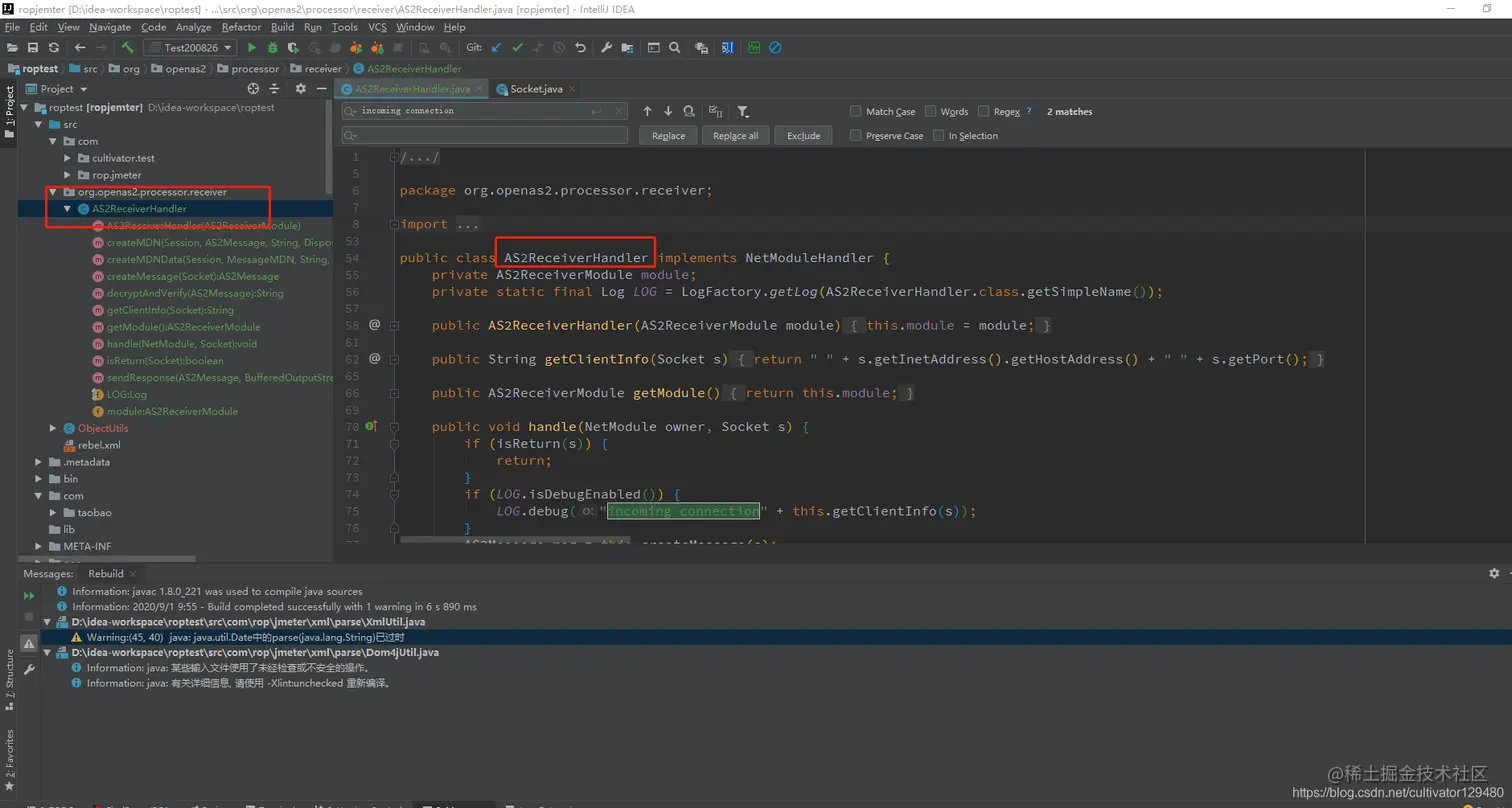Open Project panel gear settings
1512x808 pixels.
pyautogui.click(x=300, y=89)
